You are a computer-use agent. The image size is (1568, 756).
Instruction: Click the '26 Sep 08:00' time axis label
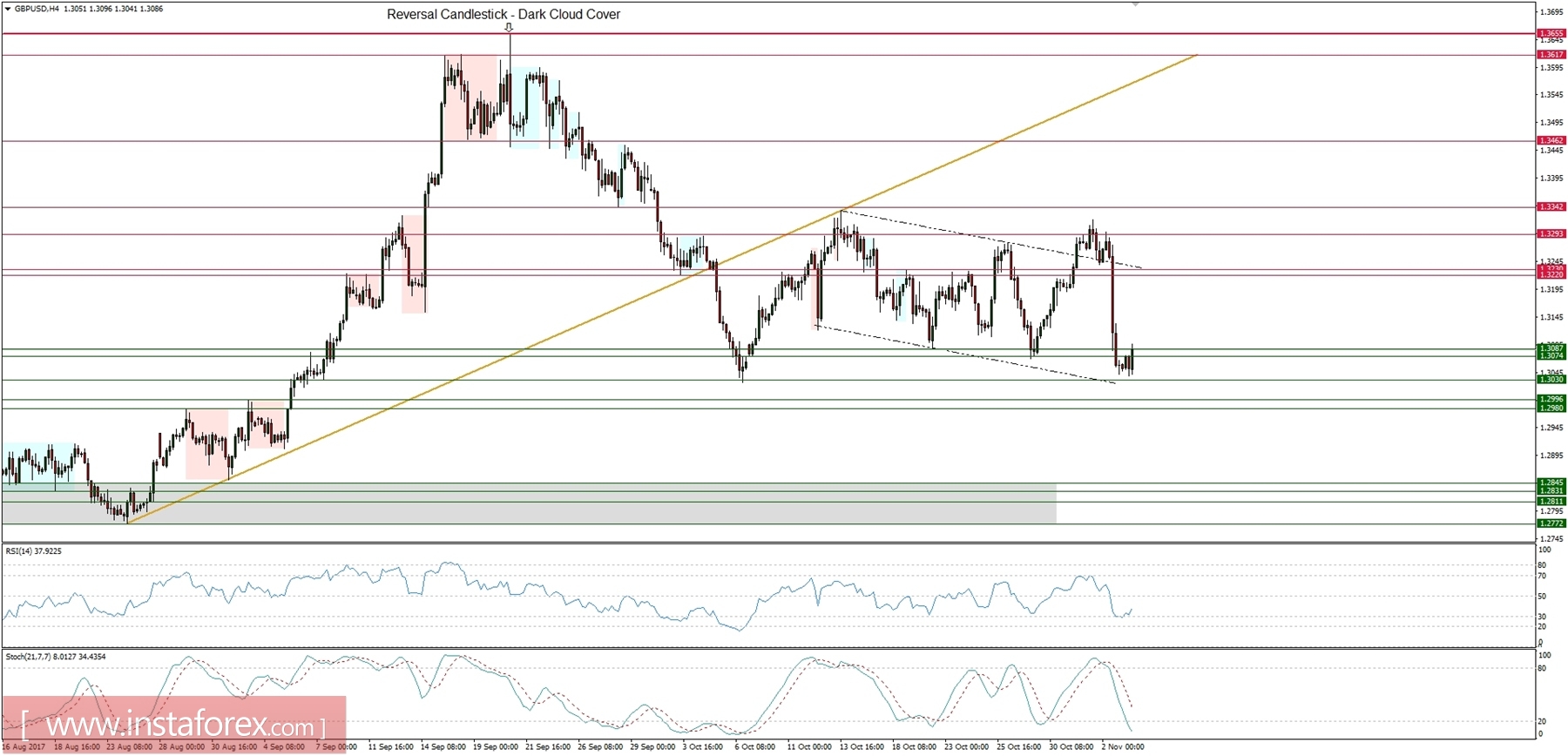point(600,746)
